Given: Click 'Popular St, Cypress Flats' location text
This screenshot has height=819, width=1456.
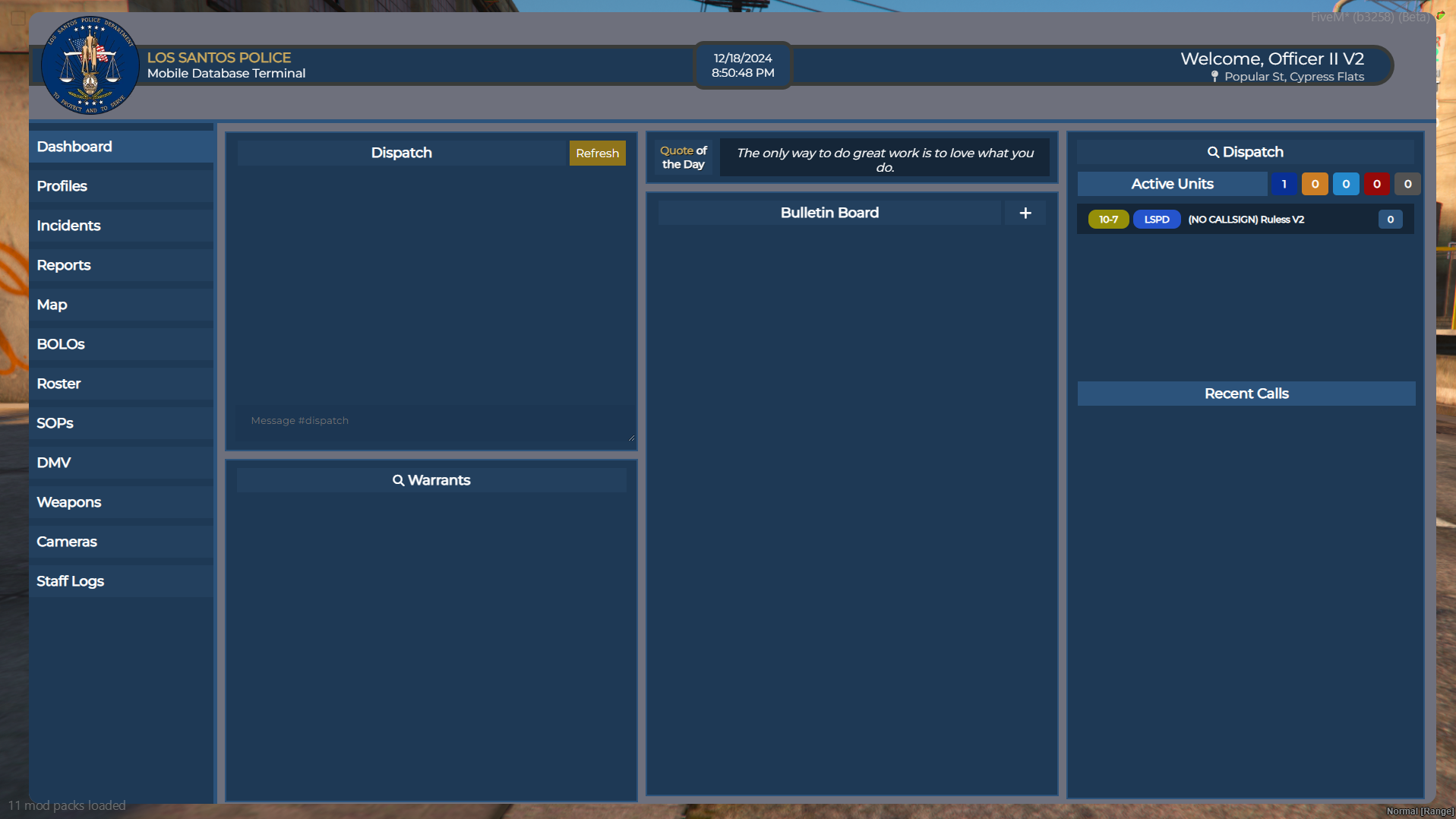Looking at the screenshot, I should pos(1294,77).
